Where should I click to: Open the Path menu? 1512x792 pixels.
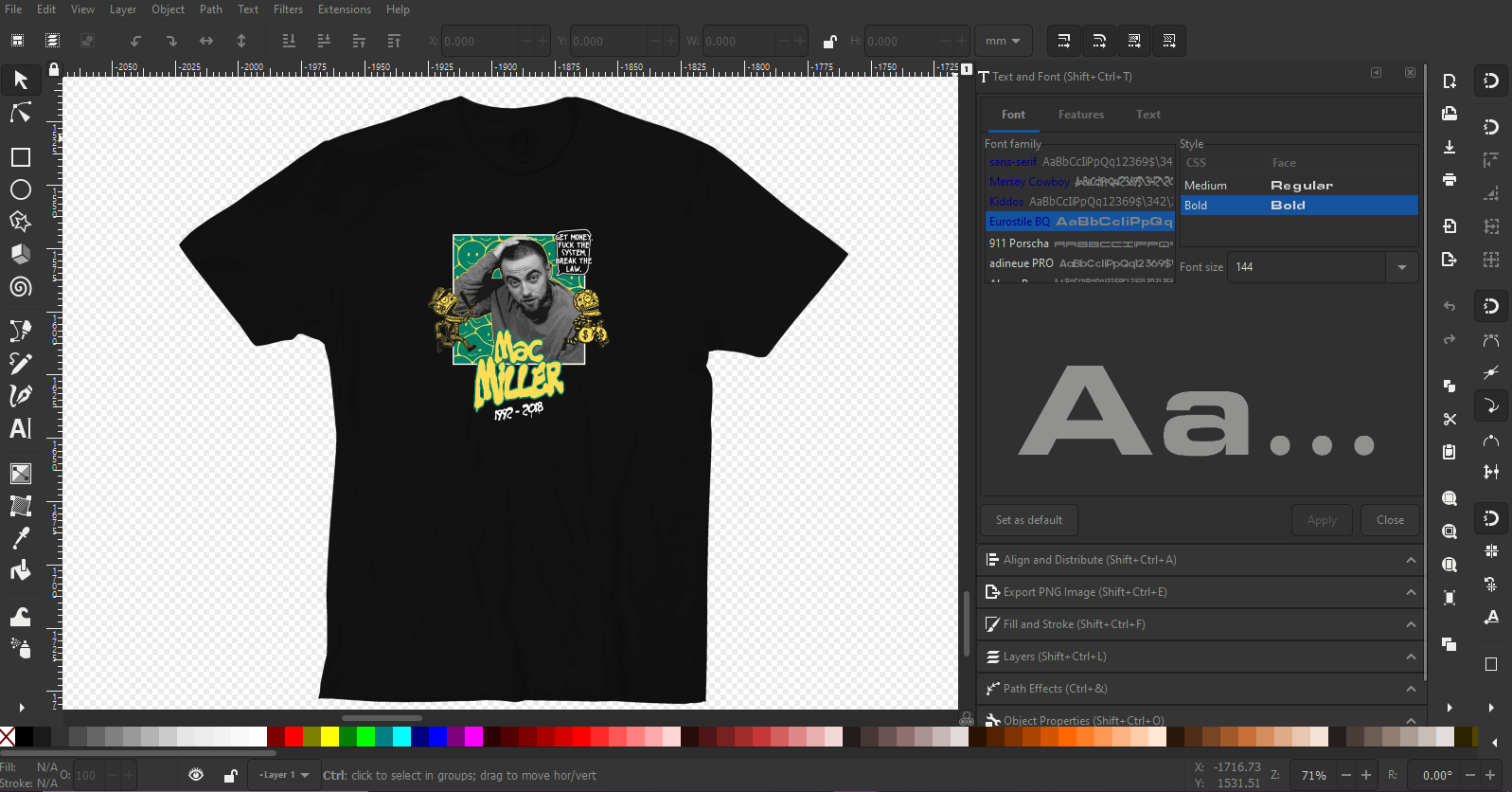tap(211, 9)
